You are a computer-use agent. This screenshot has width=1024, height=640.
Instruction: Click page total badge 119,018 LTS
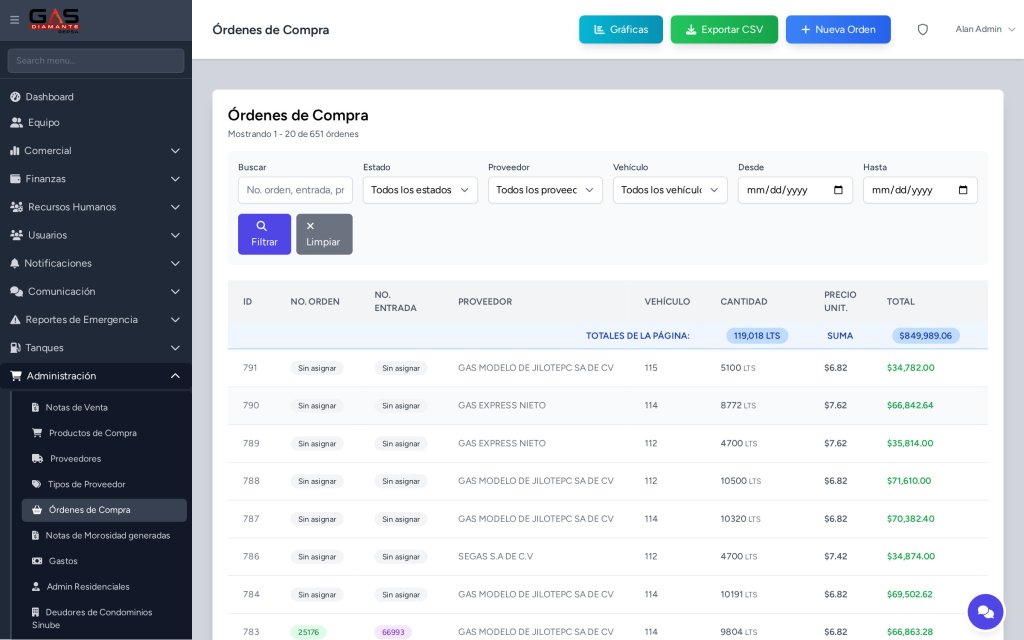pos(757,336)
